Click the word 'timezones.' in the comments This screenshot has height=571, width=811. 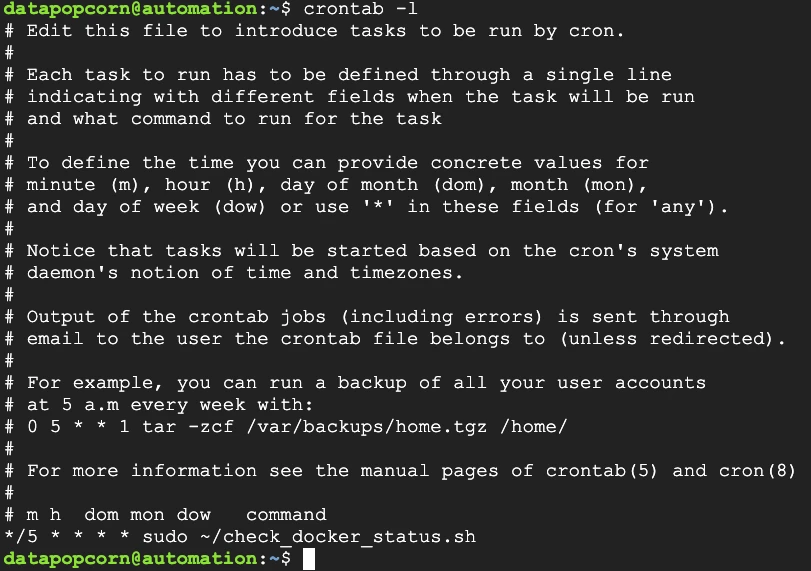coord(406,273)
